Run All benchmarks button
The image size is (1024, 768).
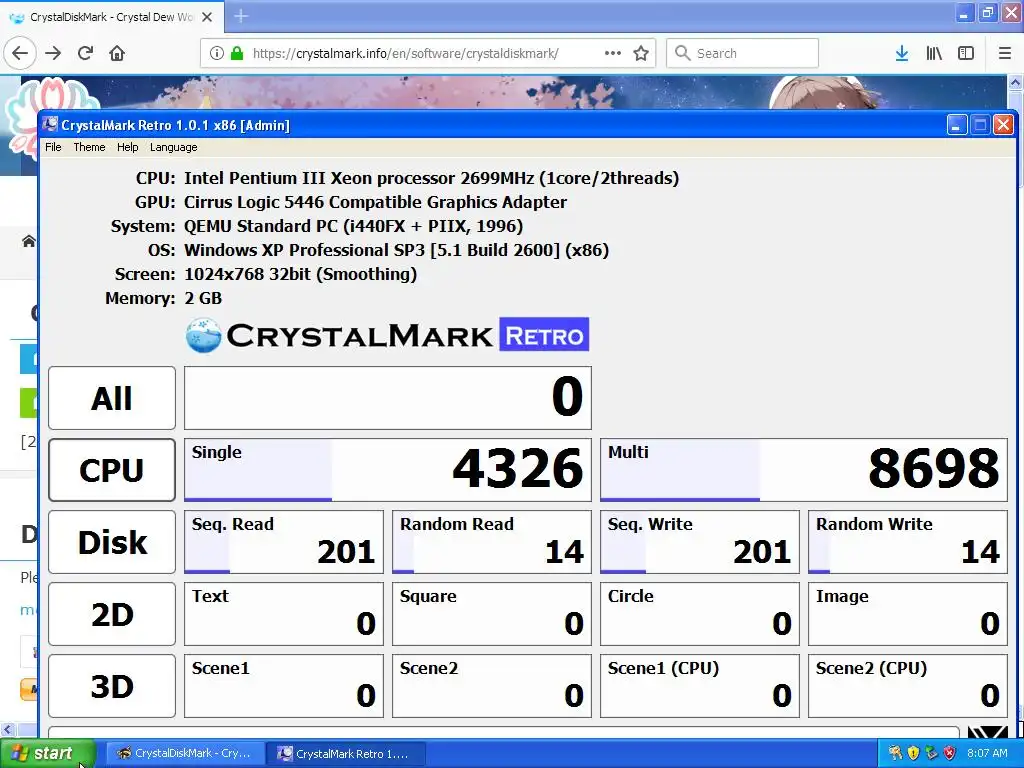point(112,398)
